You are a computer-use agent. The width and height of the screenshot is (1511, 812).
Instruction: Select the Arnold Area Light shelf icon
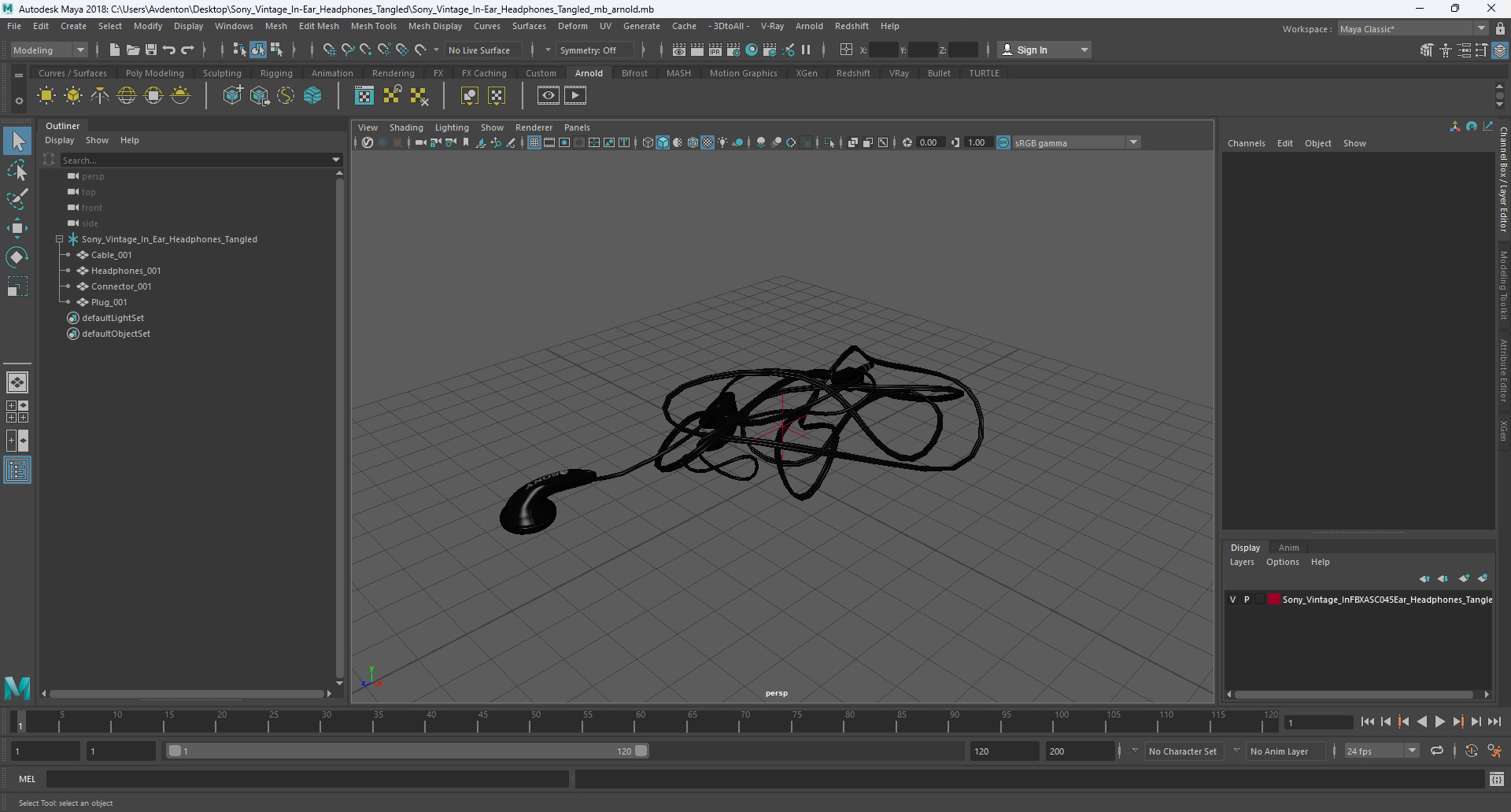[46, 96]
